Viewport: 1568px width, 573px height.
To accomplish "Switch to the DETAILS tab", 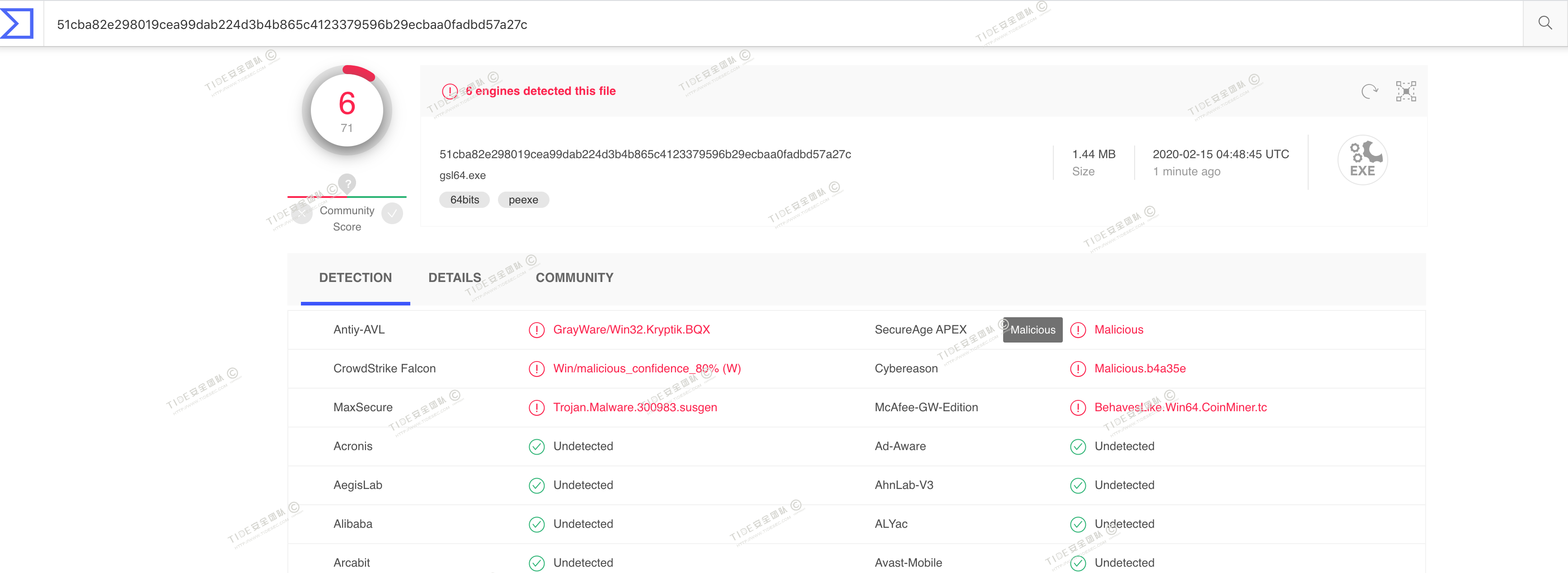I will click(454, 277).
